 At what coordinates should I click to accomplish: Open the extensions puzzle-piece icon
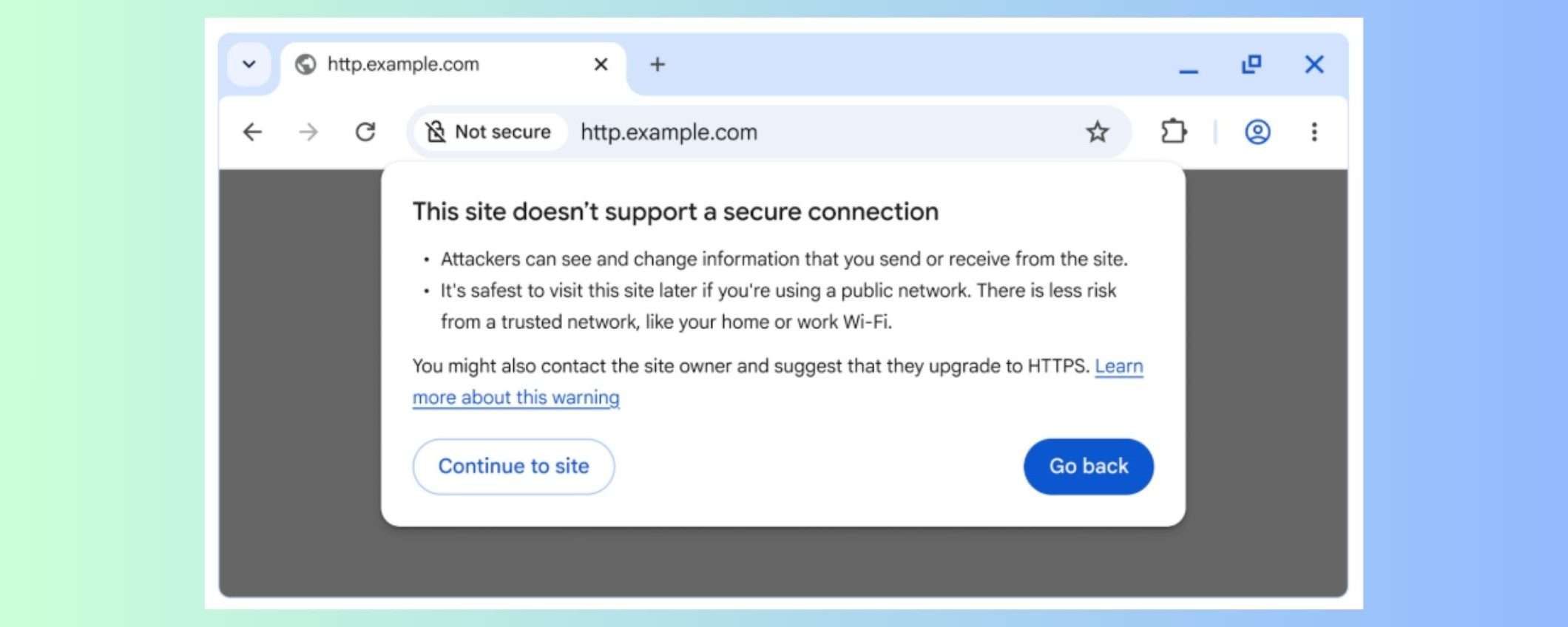pyautogui.click(x=1173, y=131)
